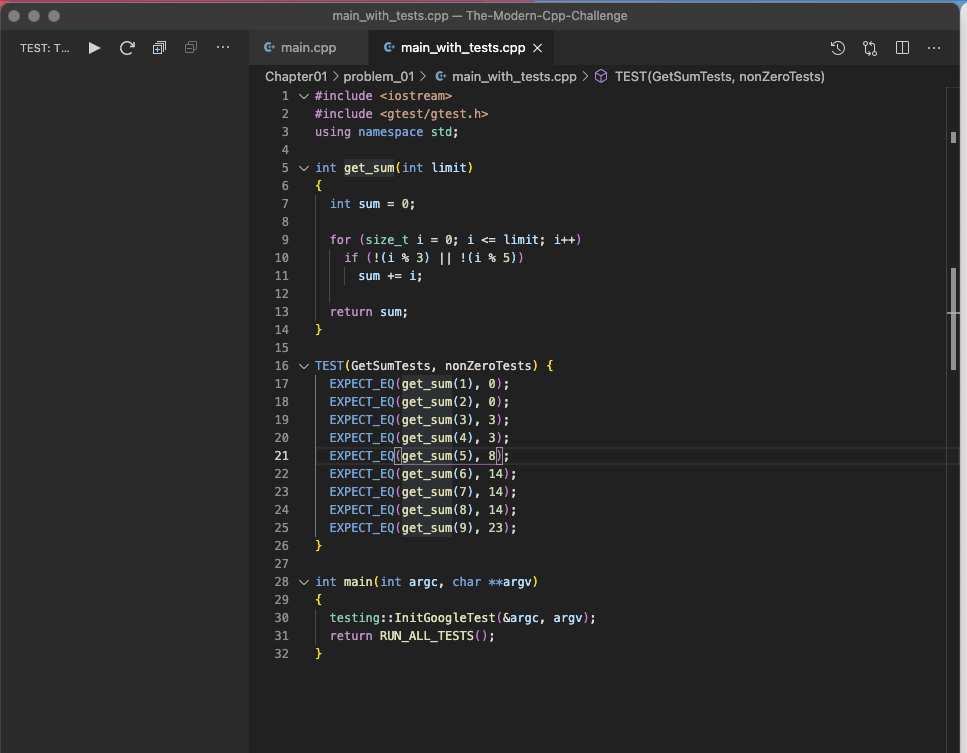Viewport: 967px width, 753px height.
Task: Click the source control compare changes icon
Action: click(x=870, y=47)
